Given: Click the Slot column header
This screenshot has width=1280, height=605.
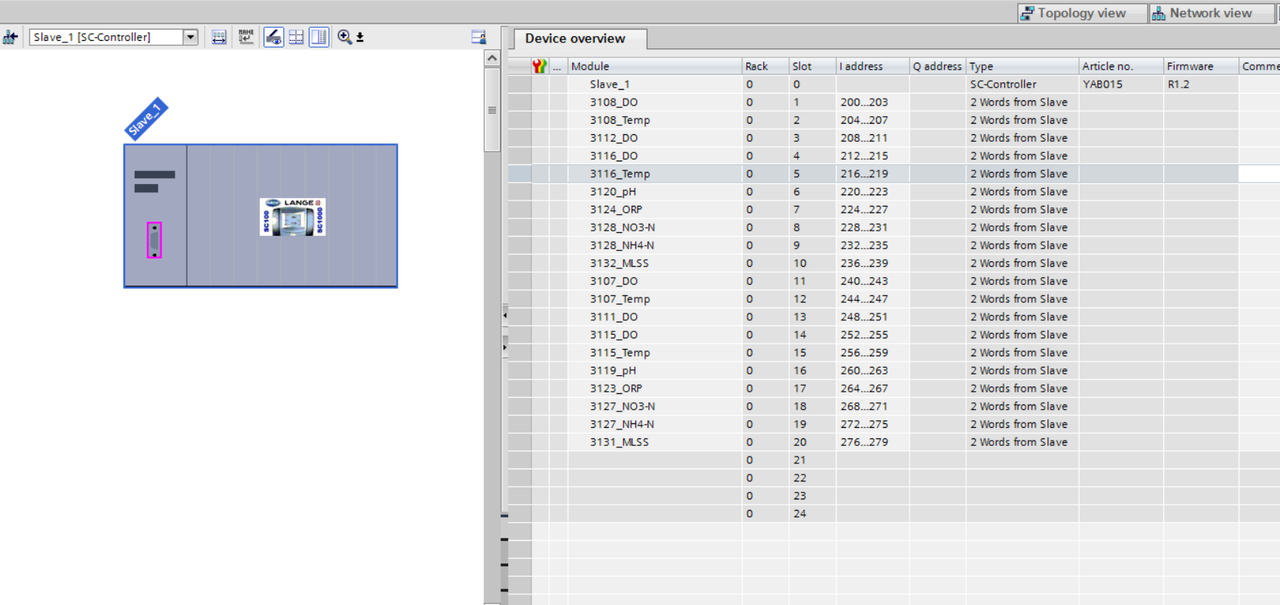Looking at the screenshot, I should click(x=812, y=66).
